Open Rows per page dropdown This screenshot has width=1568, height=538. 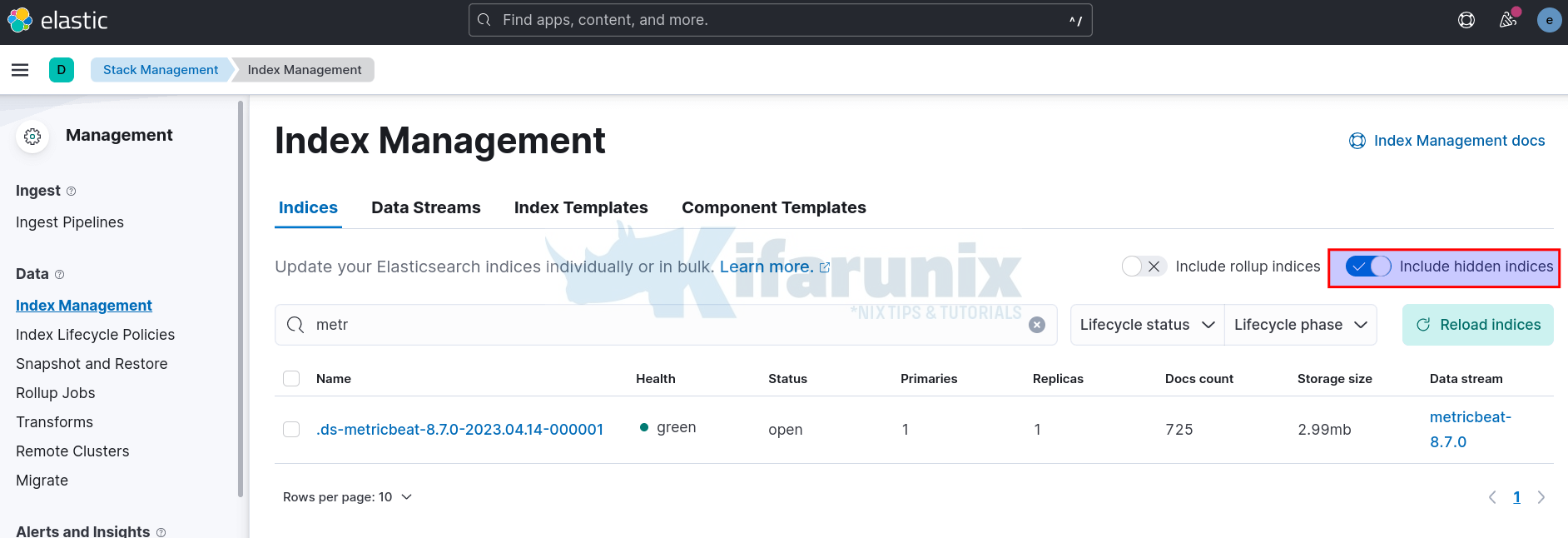tap(348, 497)
